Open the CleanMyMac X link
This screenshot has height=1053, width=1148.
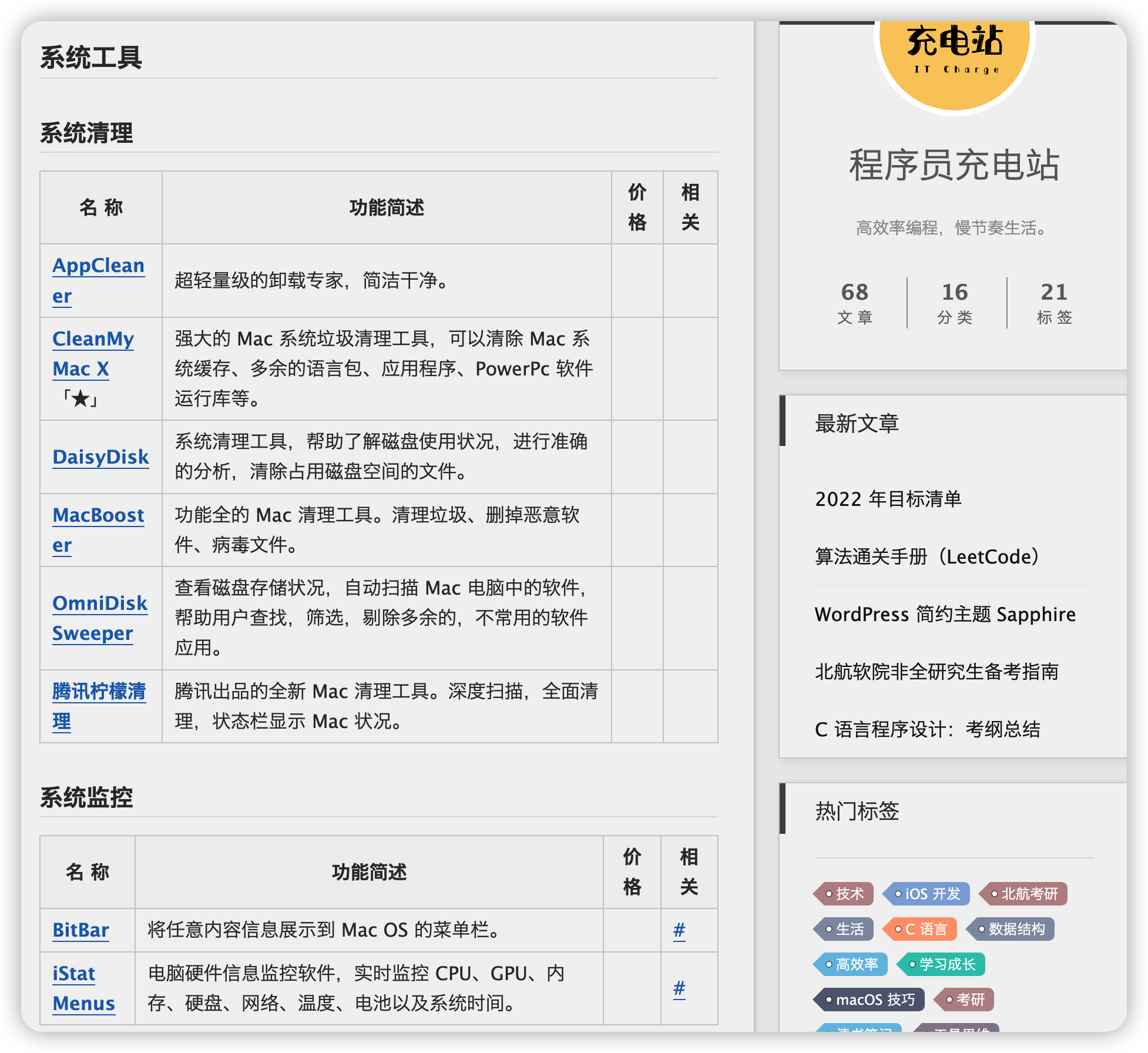(x=93, y=340)
